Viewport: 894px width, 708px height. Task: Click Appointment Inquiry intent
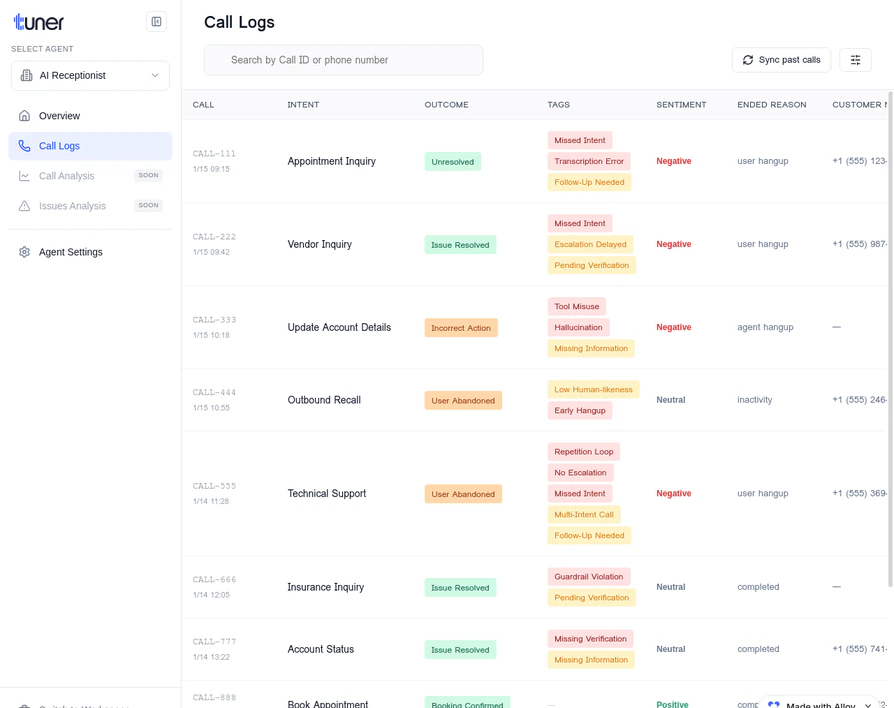331,161
